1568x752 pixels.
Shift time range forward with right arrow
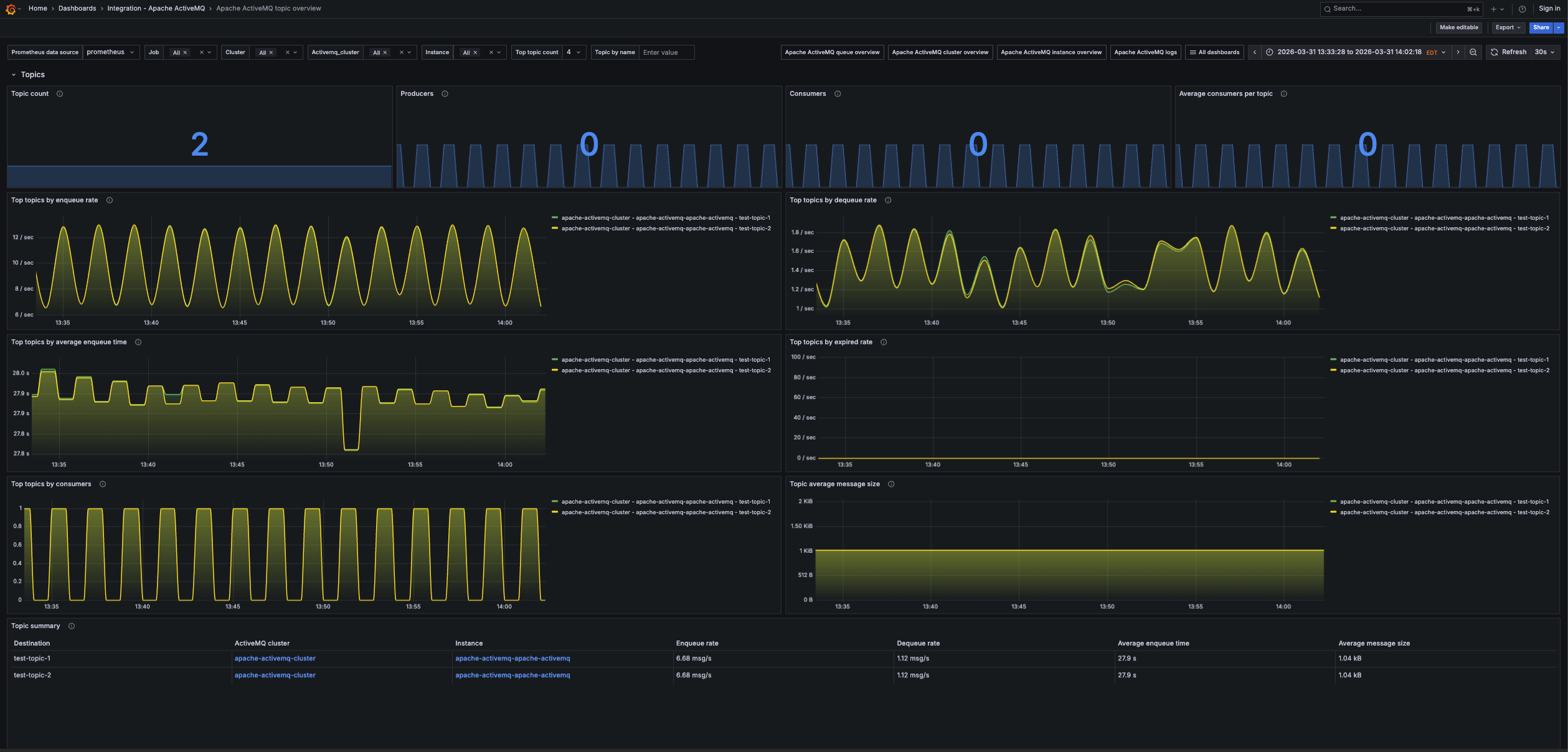[1458, 52]
